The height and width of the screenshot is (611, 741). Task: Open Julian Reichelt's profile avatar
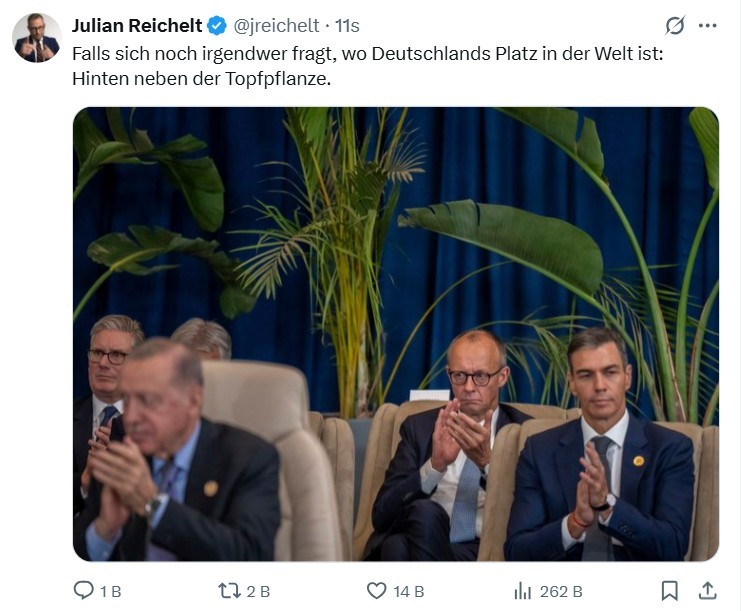37,38
